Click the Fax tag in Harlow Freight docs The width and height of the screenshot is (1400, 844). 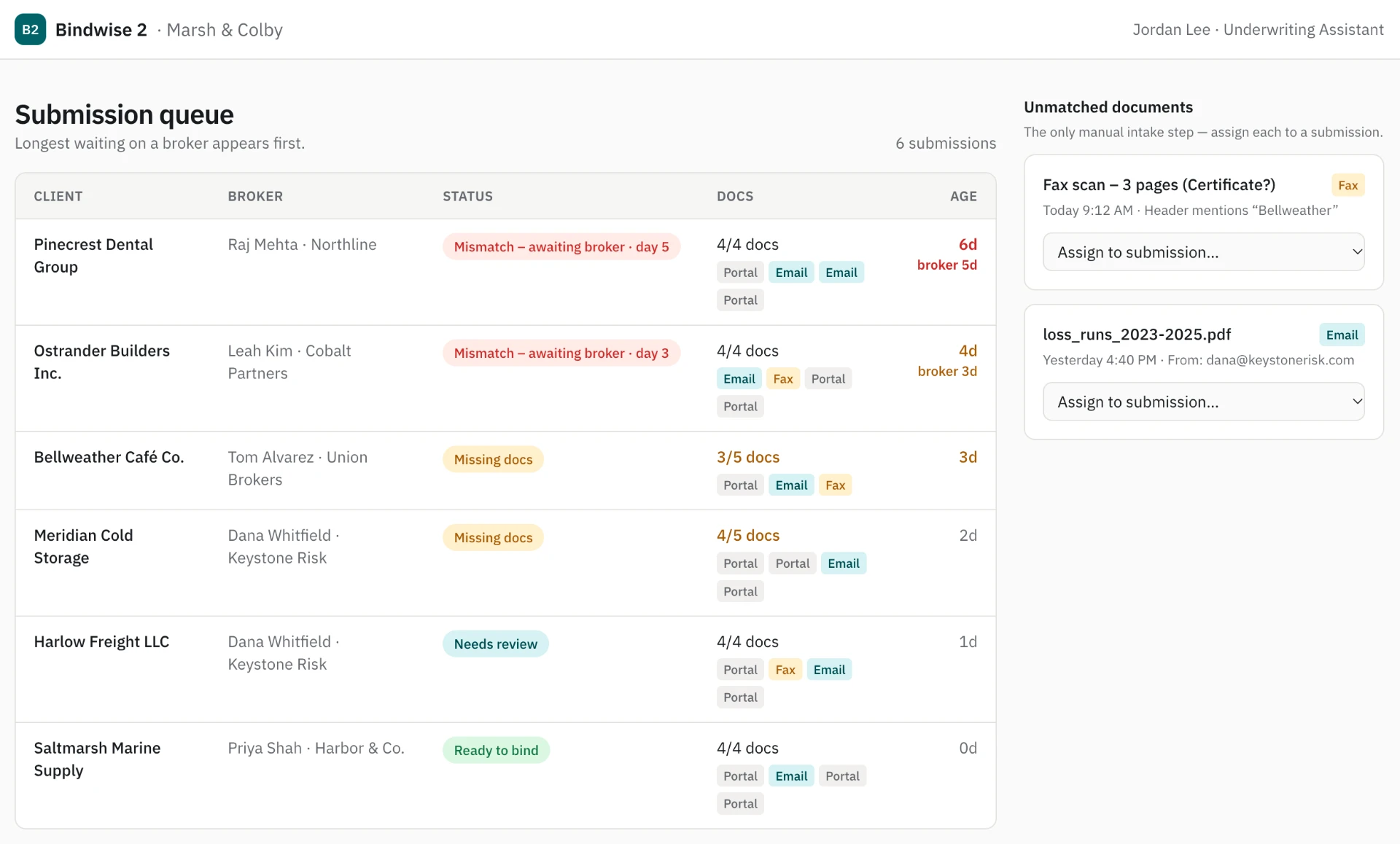pyautogui.click(x=785, y=670)
